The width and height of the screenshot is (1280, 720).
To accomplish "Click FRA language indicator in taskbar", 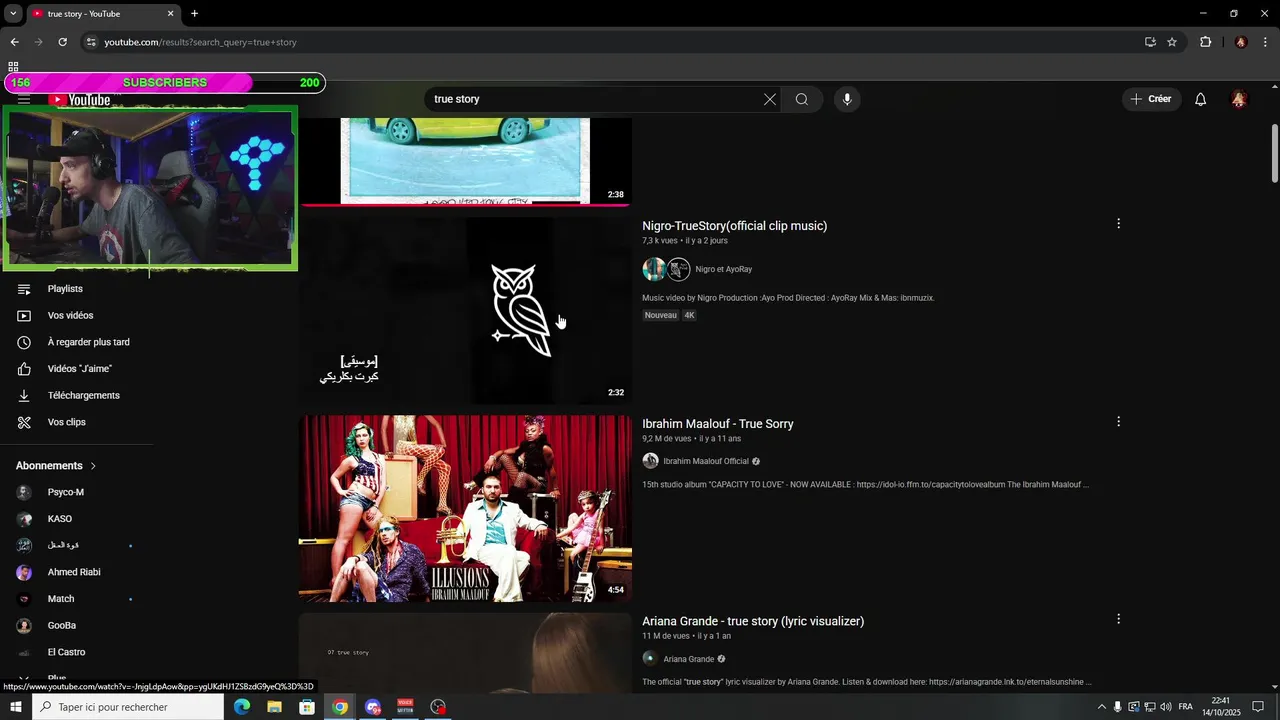I will point(1185,707).
